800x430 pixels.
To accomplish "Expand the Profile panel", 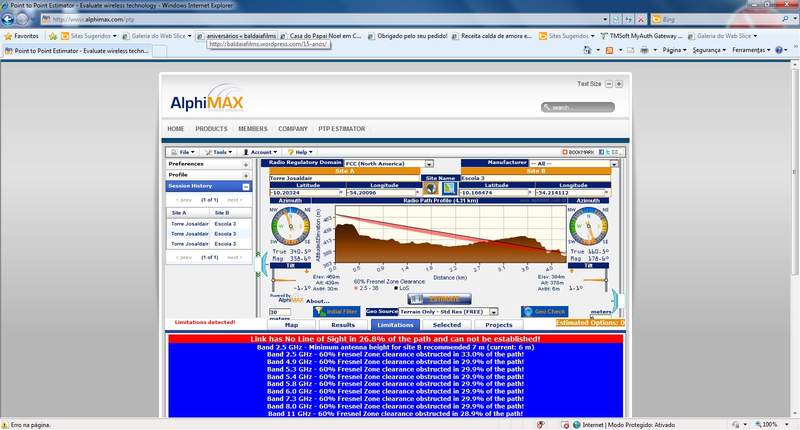I will (246, 175).
